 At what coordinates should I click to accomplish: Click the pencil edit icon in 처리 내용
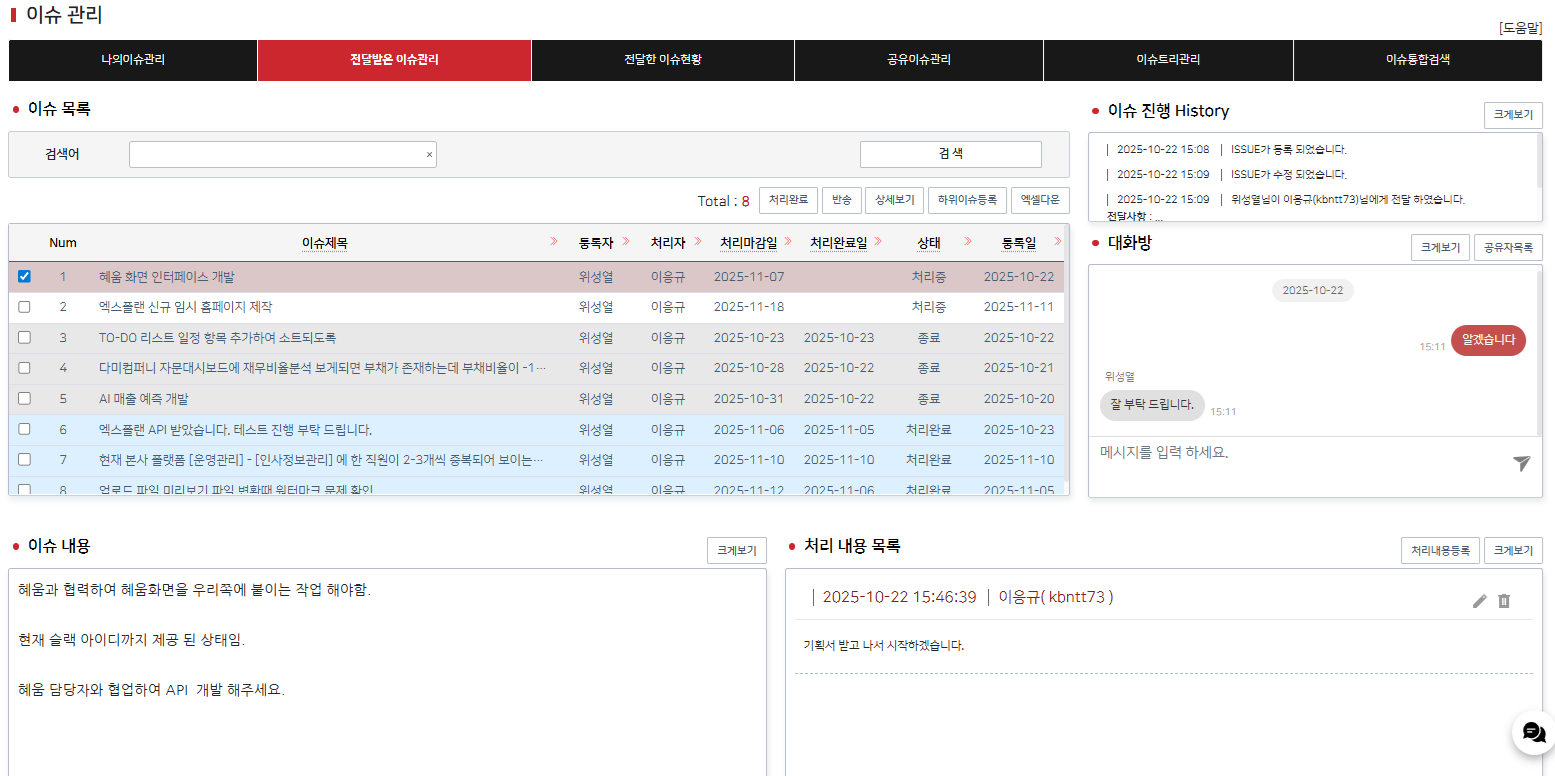pos(1480,601)
